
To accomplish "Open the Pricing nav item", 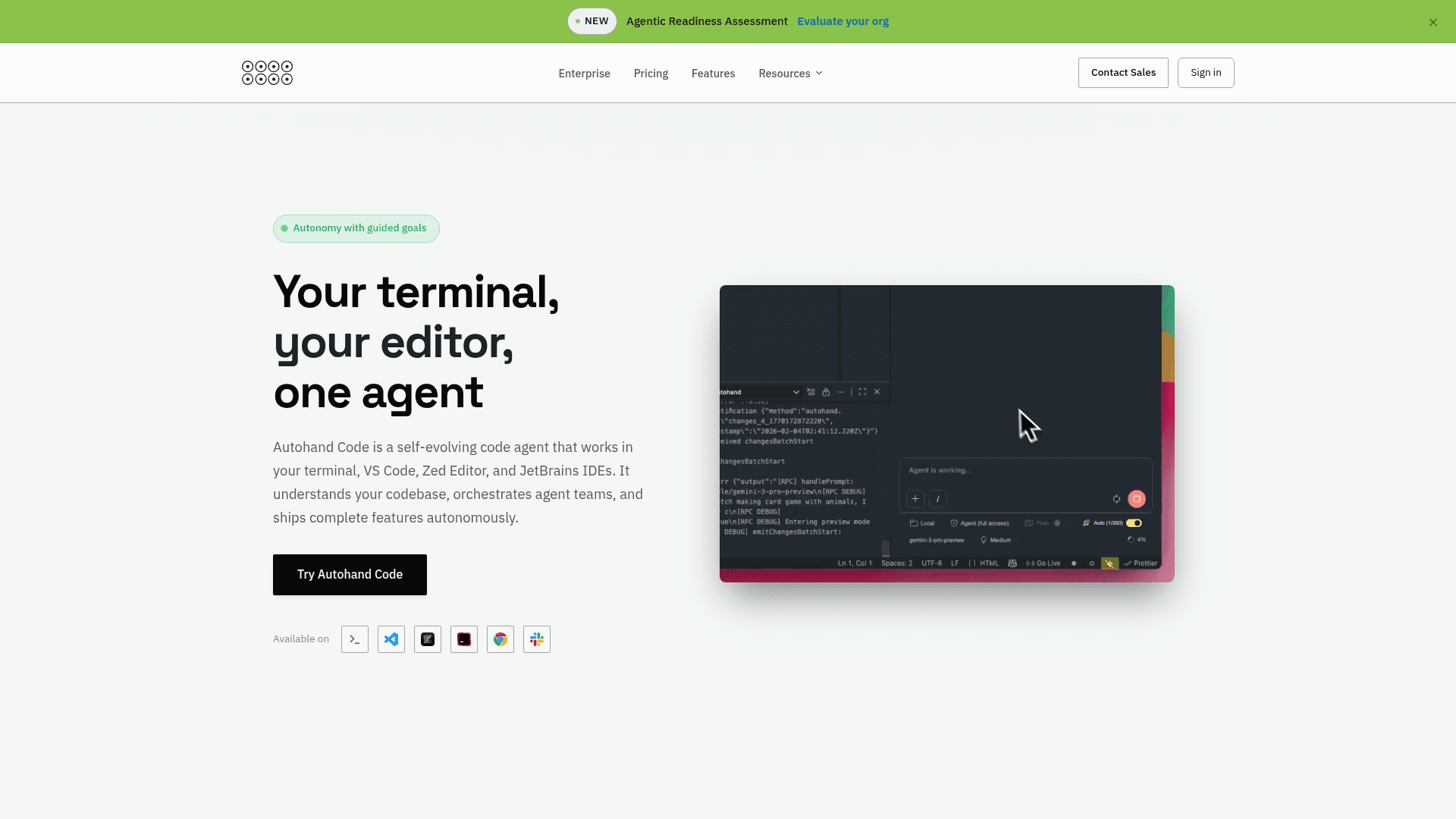I will [651, 74].
